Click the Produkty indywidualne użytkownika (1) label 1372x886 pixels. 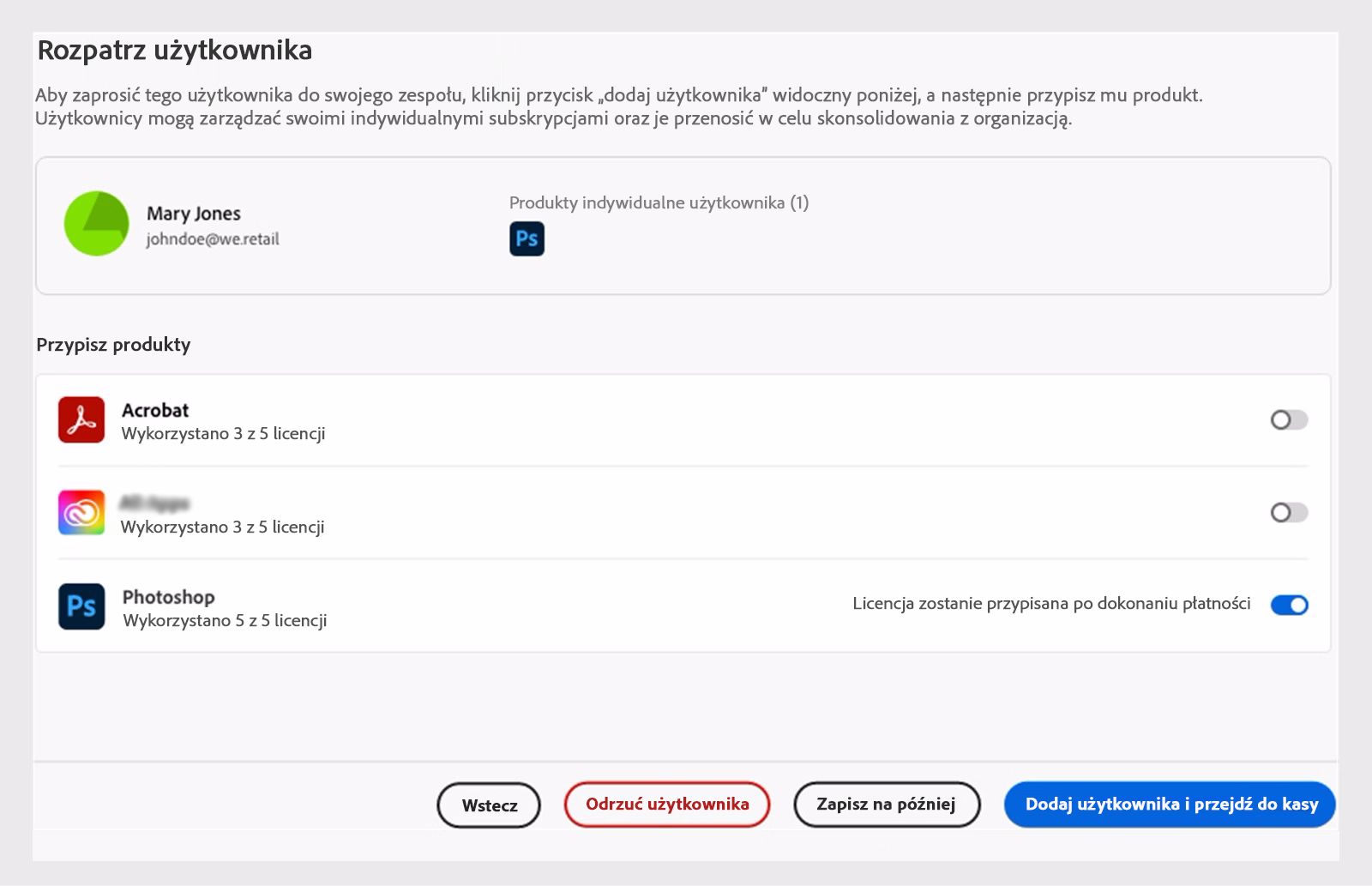click(x=659, y=202)
